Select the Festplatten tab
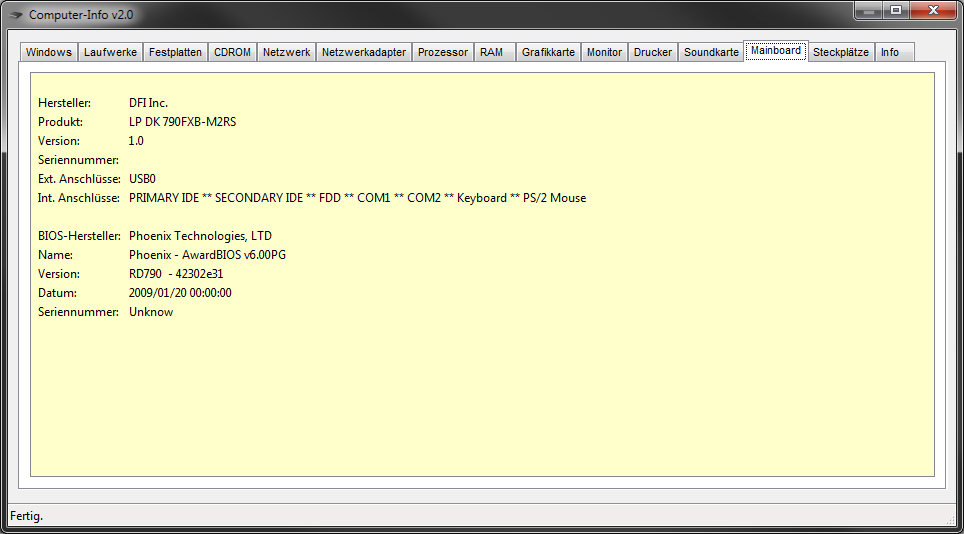964x534 pixels. point(175,52)
